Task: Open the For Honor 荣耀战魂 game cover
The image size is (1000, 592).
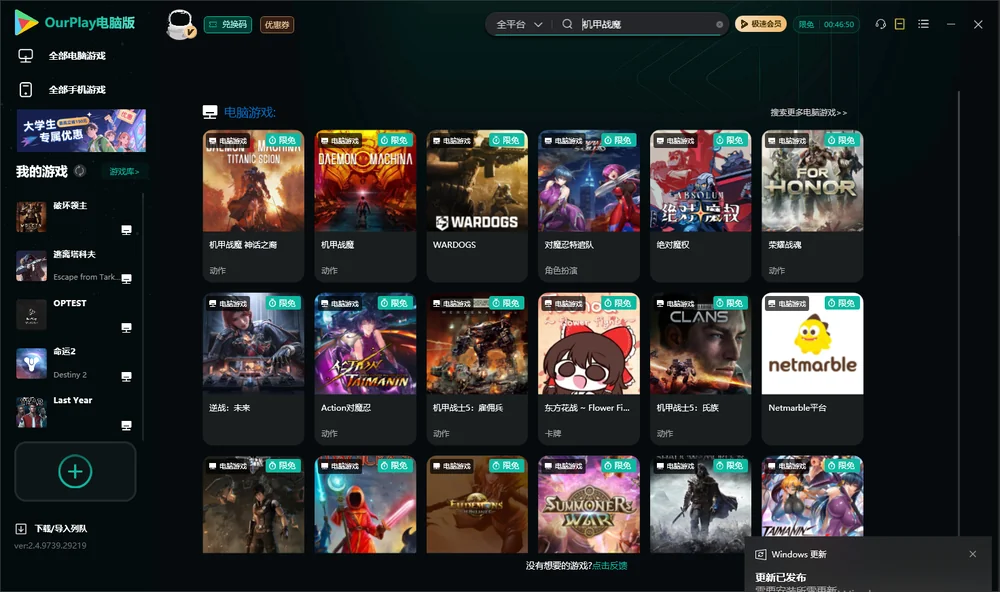Action: pyautogui.click(x=812, y=181)
